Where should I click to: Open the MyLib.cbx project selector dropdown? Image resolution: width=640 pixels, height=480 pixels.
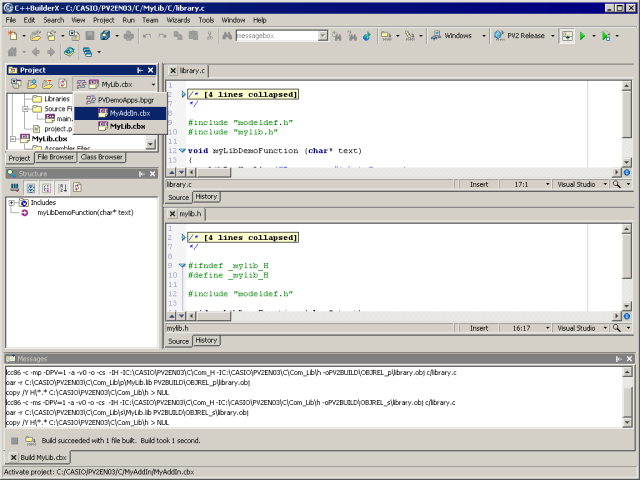point(153,84)
